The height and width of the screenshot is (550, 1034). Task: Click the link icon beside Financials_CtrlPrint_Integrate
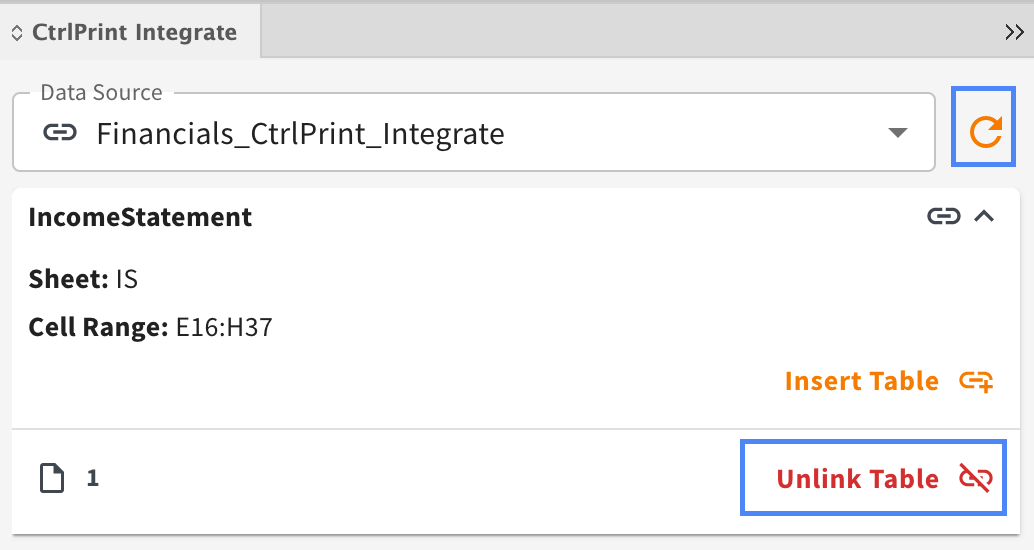click(60, 133)
